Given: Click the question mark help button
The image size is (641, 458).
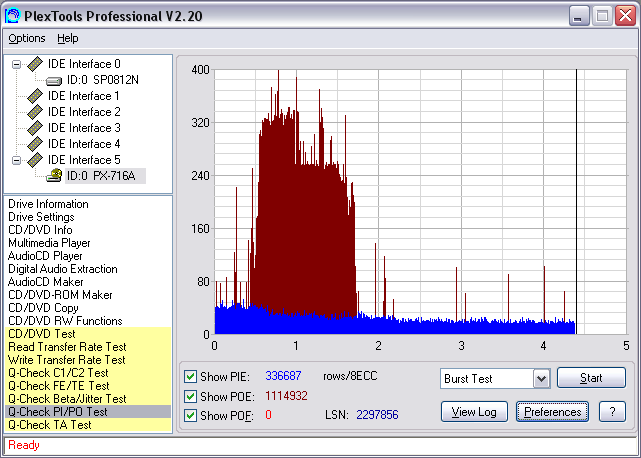Looking at the screenshot, I should pyautogui.click(x=612, y=412).
